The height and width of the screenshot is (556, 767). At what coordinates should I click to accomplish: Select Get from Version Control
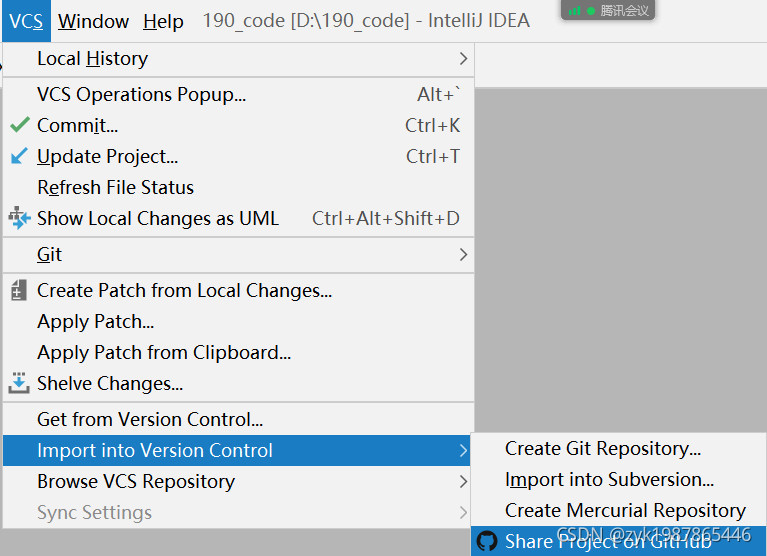238,419
